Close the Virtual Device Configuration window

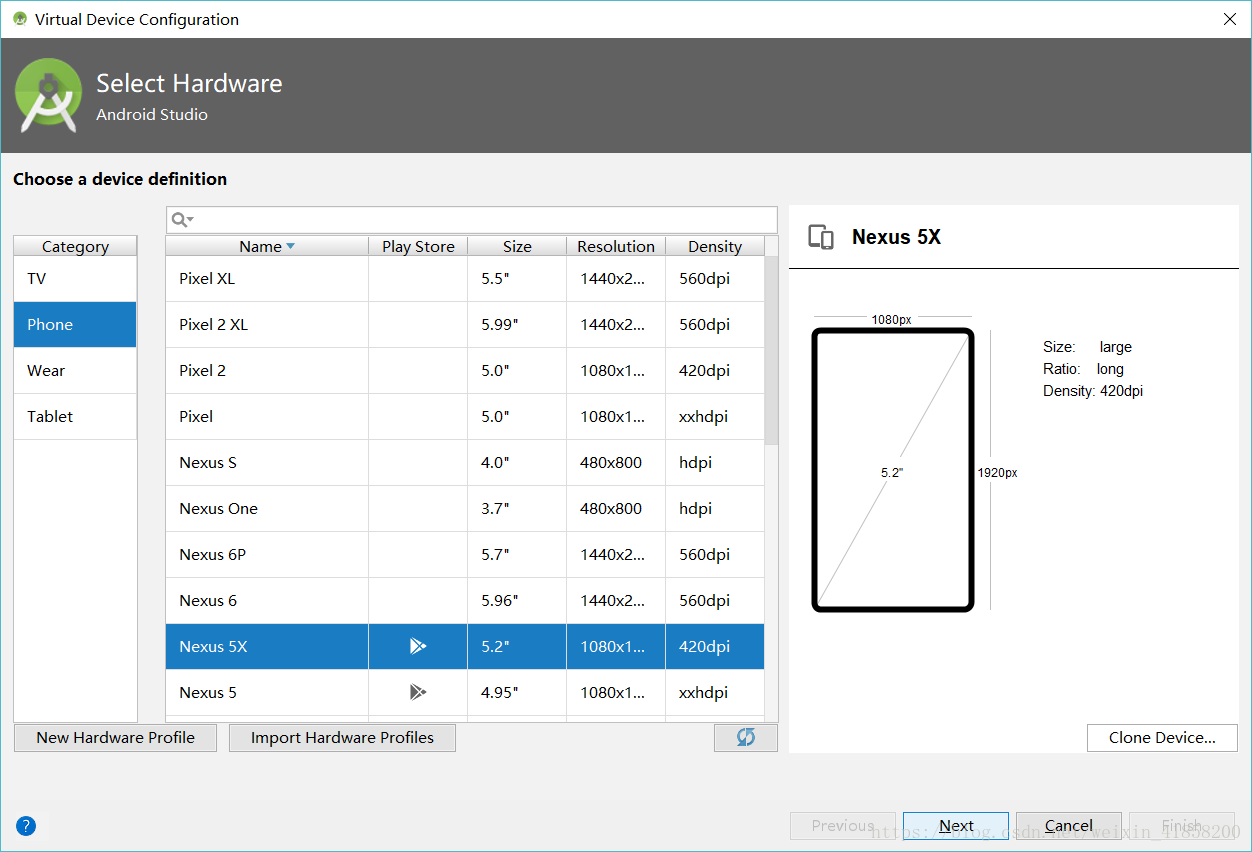1229,19
